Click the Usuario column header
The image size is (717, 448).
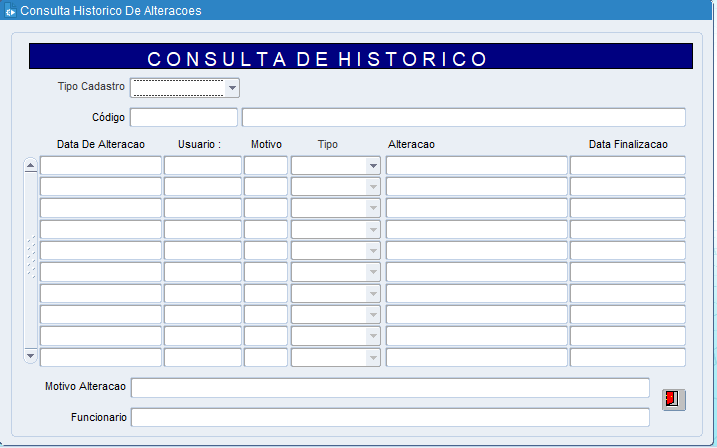coord(199,144)
